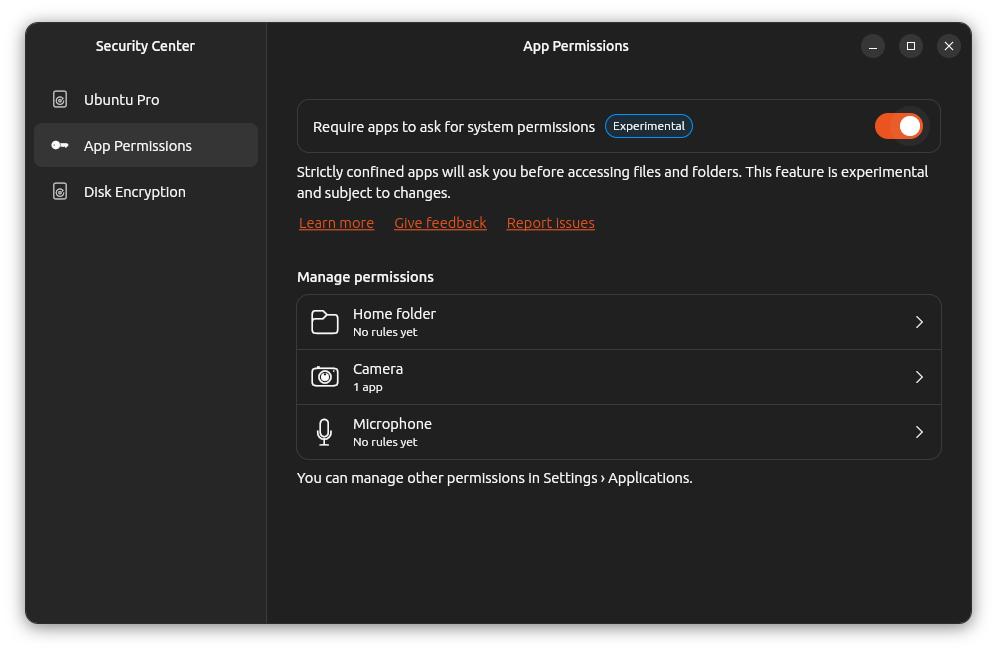This screenshot has width=997, height=652.
Task: Select App Permissions in the sidebar
Action: coord(138,145)
